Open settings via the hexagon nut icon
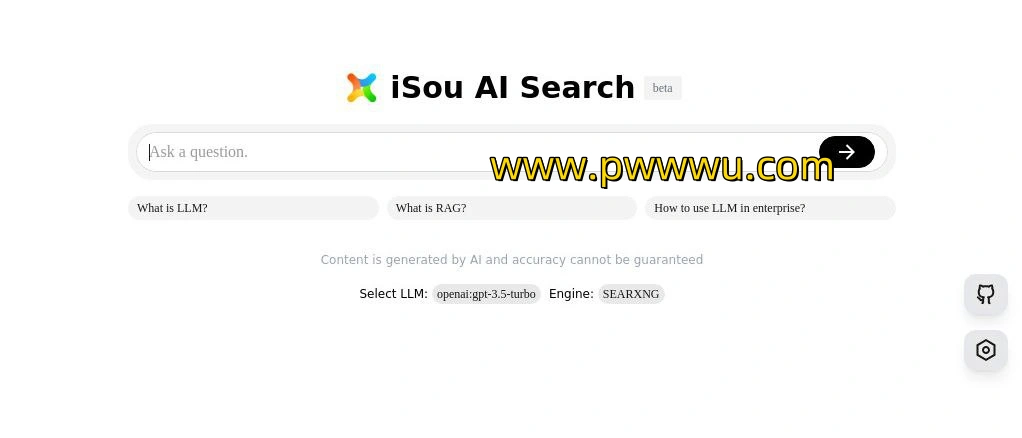The height and width of the screenshot is (438, 1022). pyautogui.click(x=986, y=351)
